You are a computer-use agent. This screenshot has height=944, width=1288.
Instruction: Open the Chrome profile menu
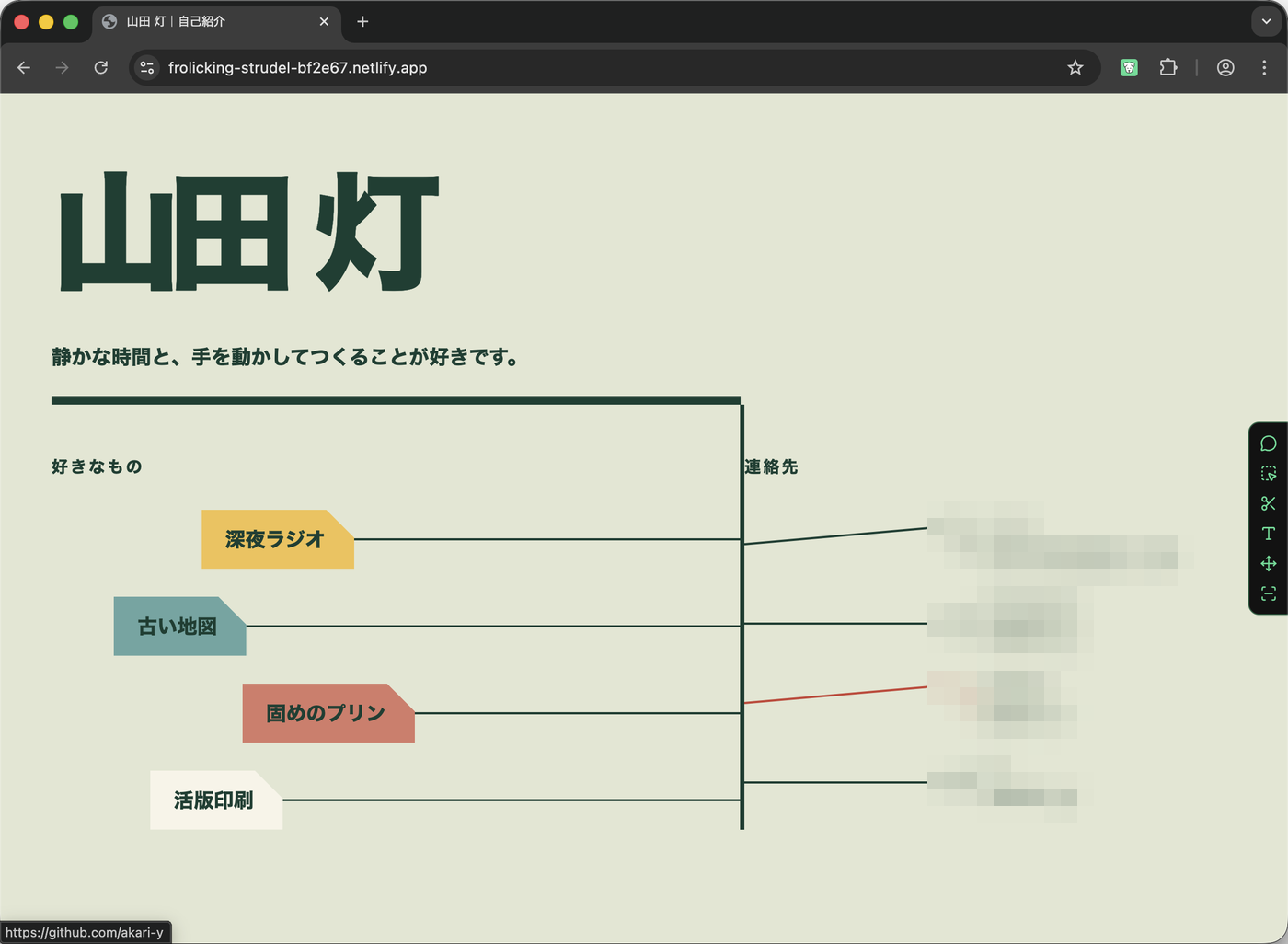(x=1225, y=67)
